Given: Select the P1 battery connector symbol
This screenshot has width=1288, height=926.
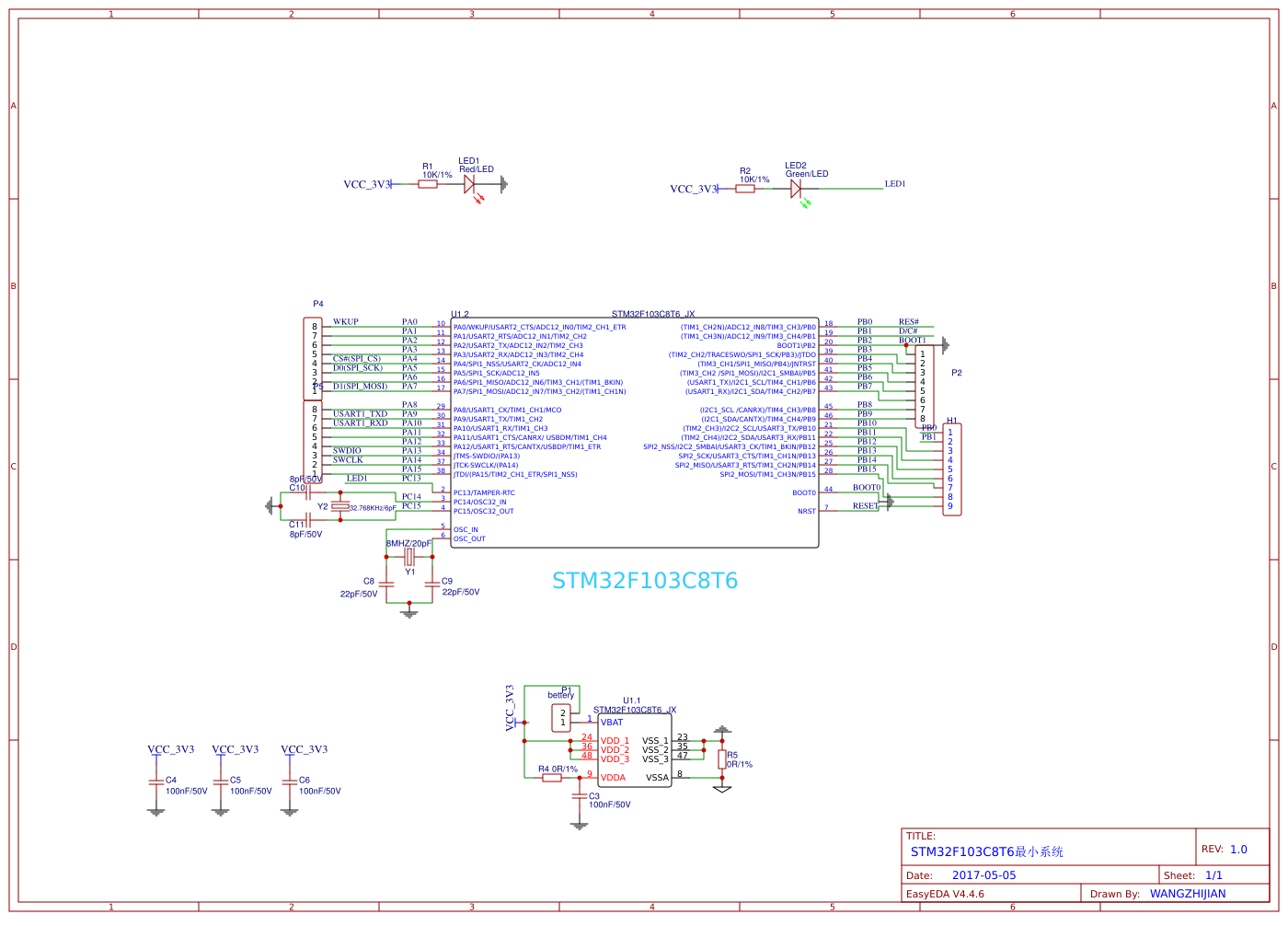Looking at the screenshot, I should (x=563, y=718).
